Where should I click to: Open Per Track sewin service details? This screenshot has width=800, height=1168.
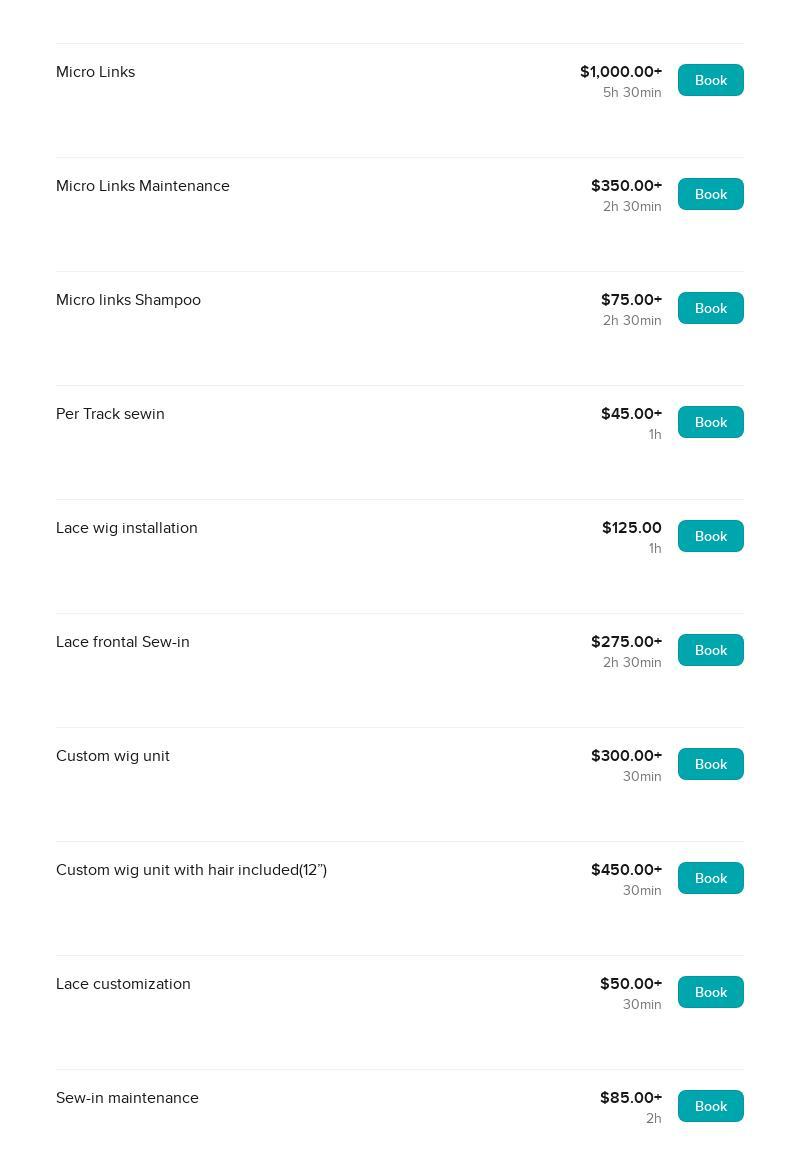click(x=110, y=414)
